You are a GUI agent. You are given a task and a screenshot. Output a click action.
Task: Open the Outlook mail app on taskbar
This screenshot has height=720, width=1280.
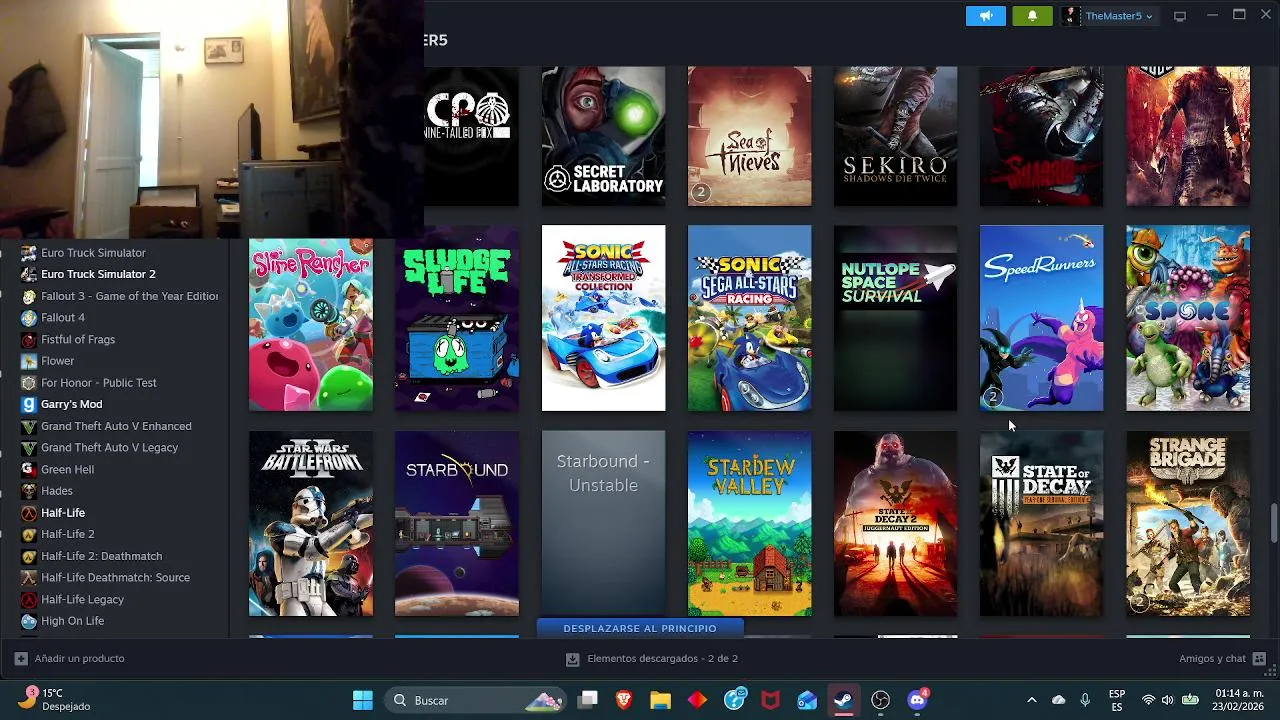click(x=807, y=700)
